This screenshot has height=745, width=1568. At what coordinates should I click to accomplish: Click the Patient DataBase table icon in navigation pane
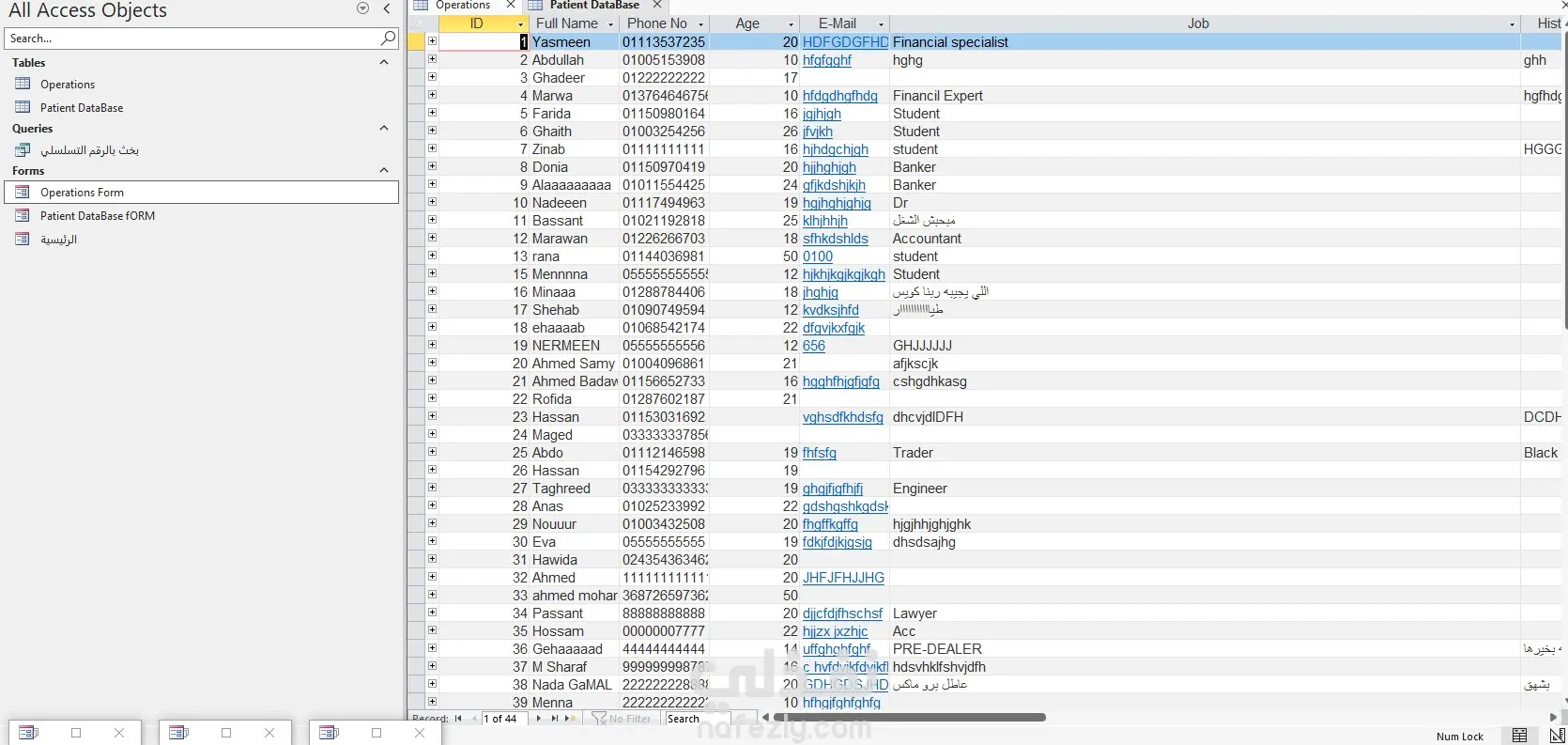point(23,107)
